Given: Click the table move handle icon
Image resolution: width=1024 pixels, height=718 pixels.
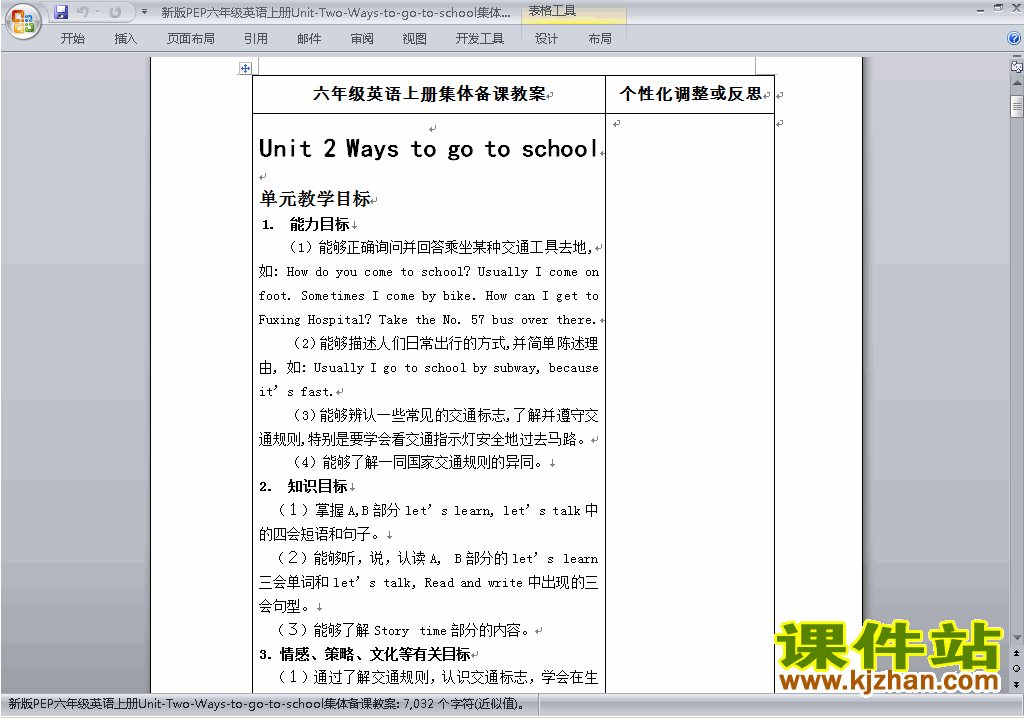Looking at the screenshot, I should point(245,68).
